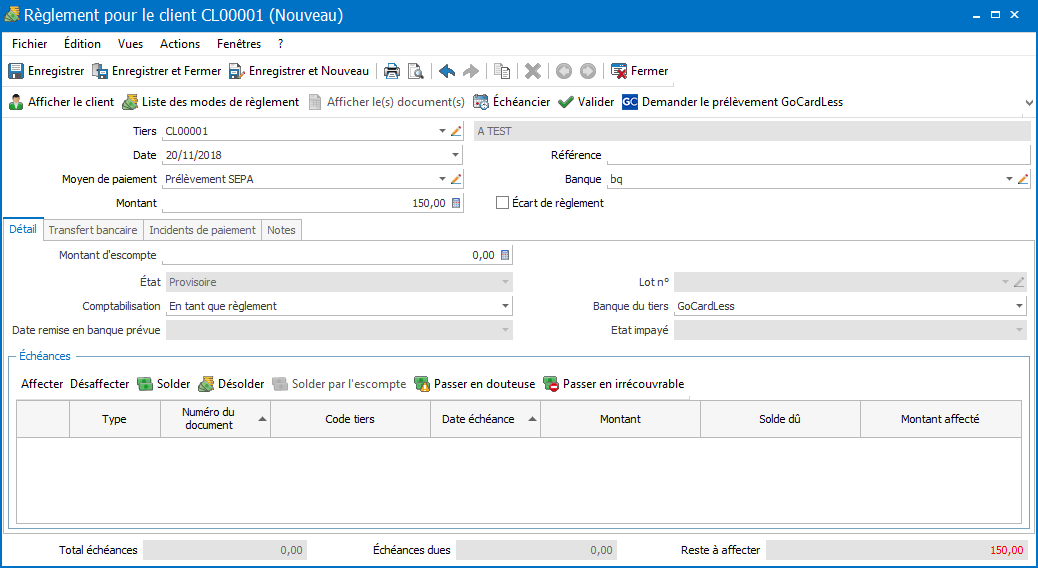Click the Enregistrer save icon
The width and height of the screenshot is (1038, 568).
[16, 71]
